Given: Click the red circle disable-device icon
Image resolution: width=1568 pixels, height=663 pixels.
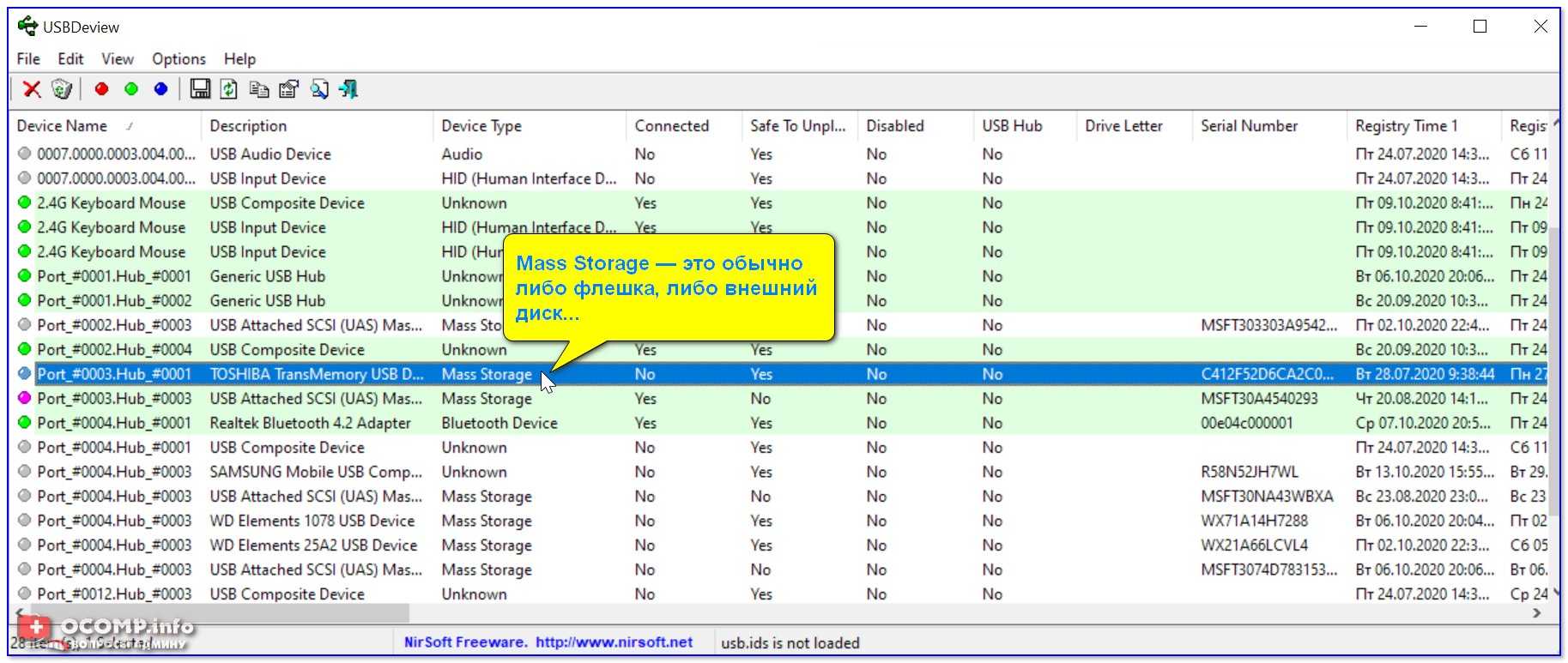Looking at the screenshot, I should pos(101,89).
